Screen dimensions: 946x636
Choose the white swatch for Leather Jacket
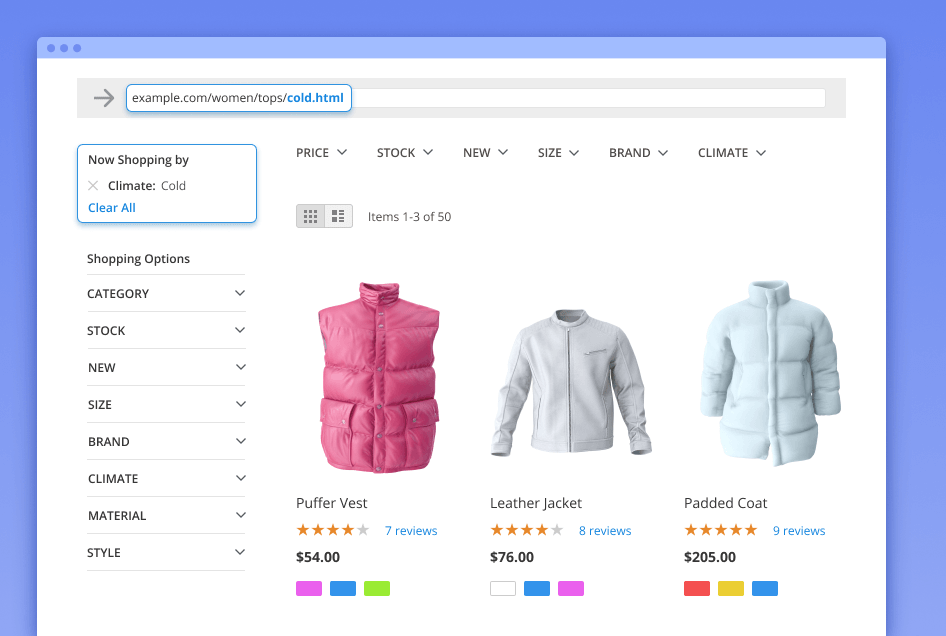tap(503, 588)
